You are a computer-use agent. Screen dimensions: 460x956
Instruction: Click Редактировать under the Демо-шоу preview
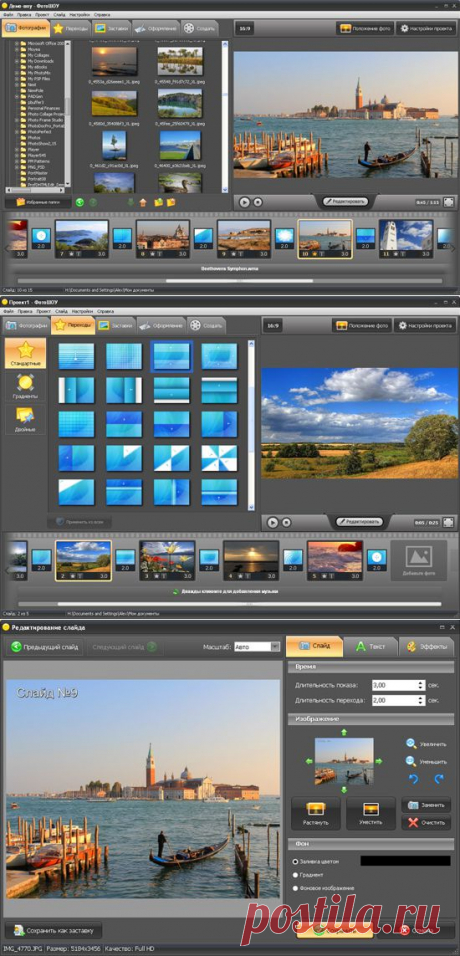(x=345, y=201)
